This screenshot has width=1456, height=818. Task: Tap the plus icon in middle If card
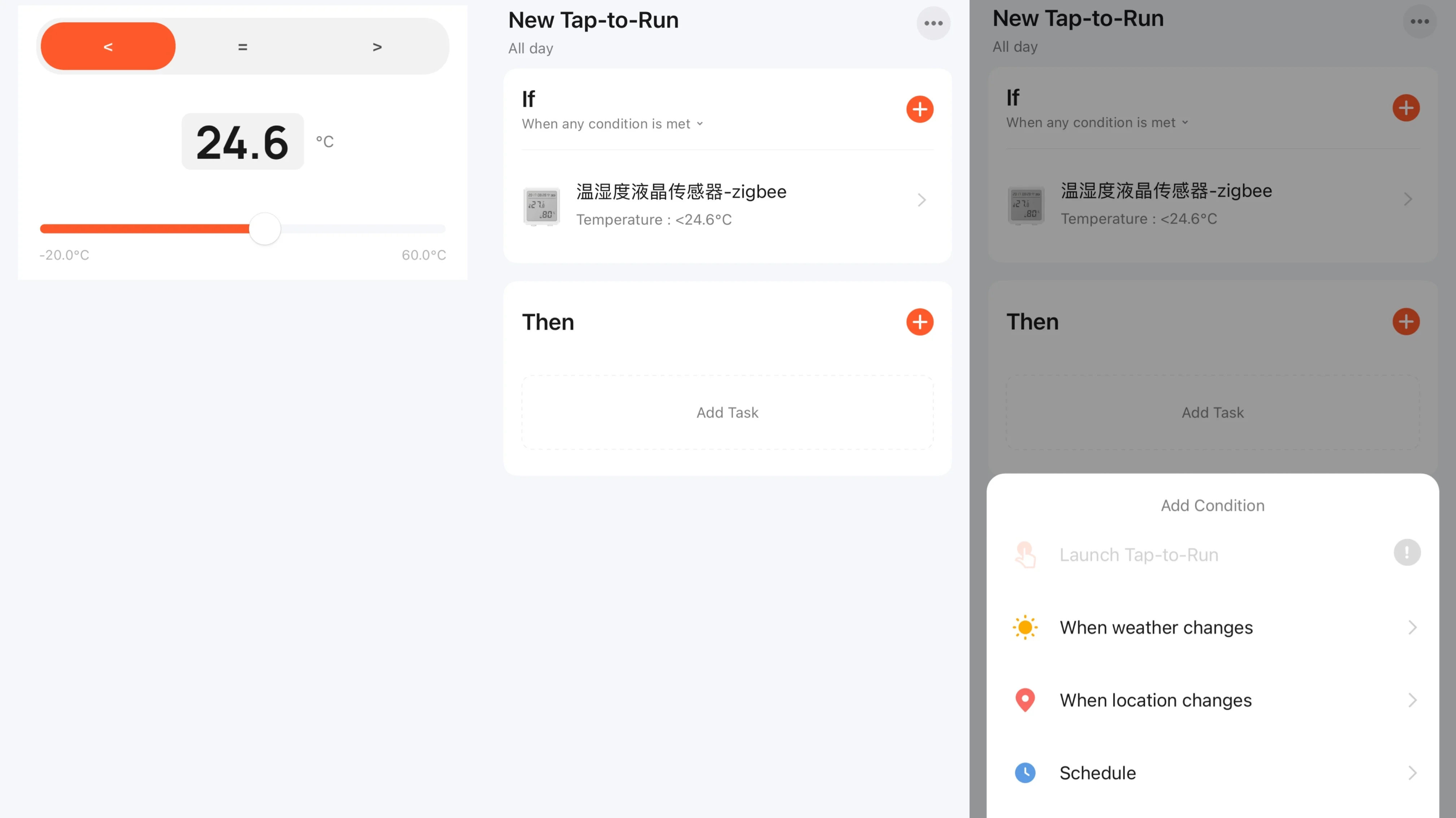tap(920, 109)
